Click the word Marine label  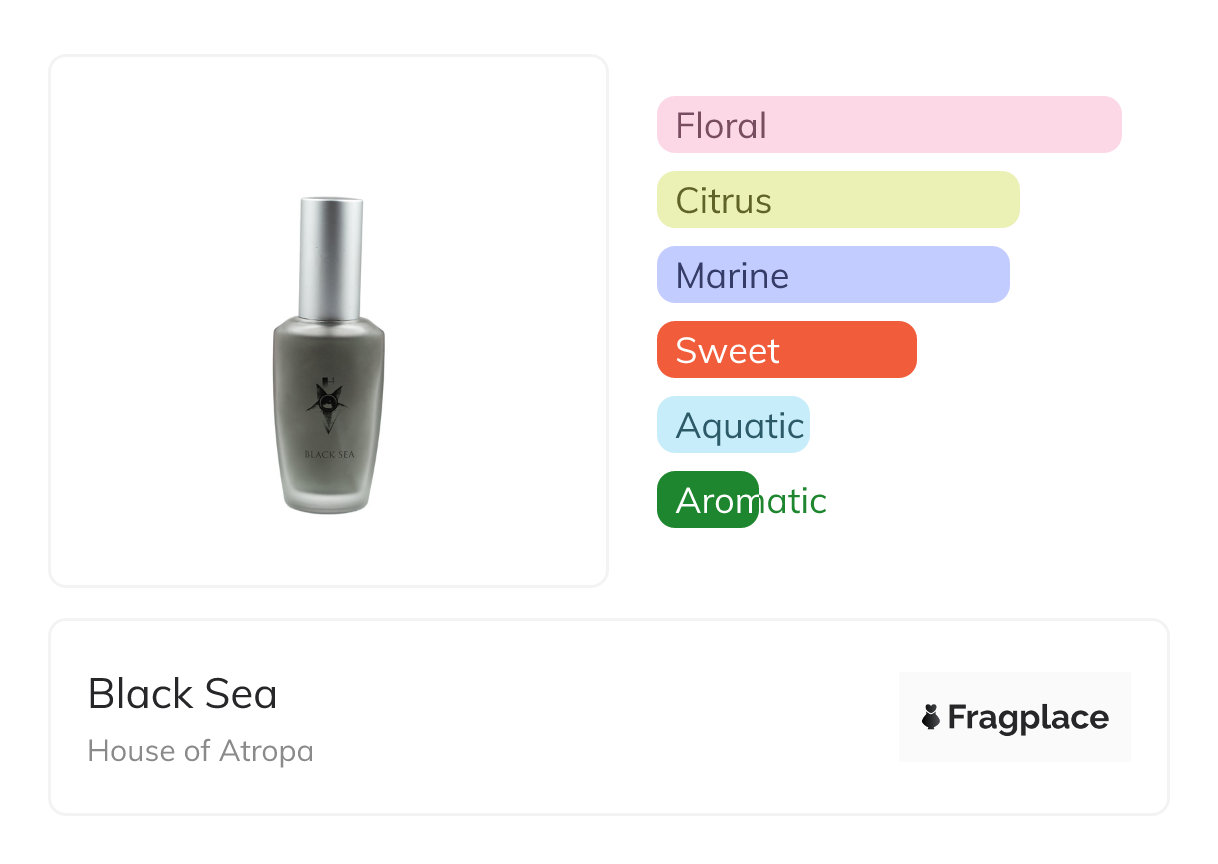click(x=732, y=276)
